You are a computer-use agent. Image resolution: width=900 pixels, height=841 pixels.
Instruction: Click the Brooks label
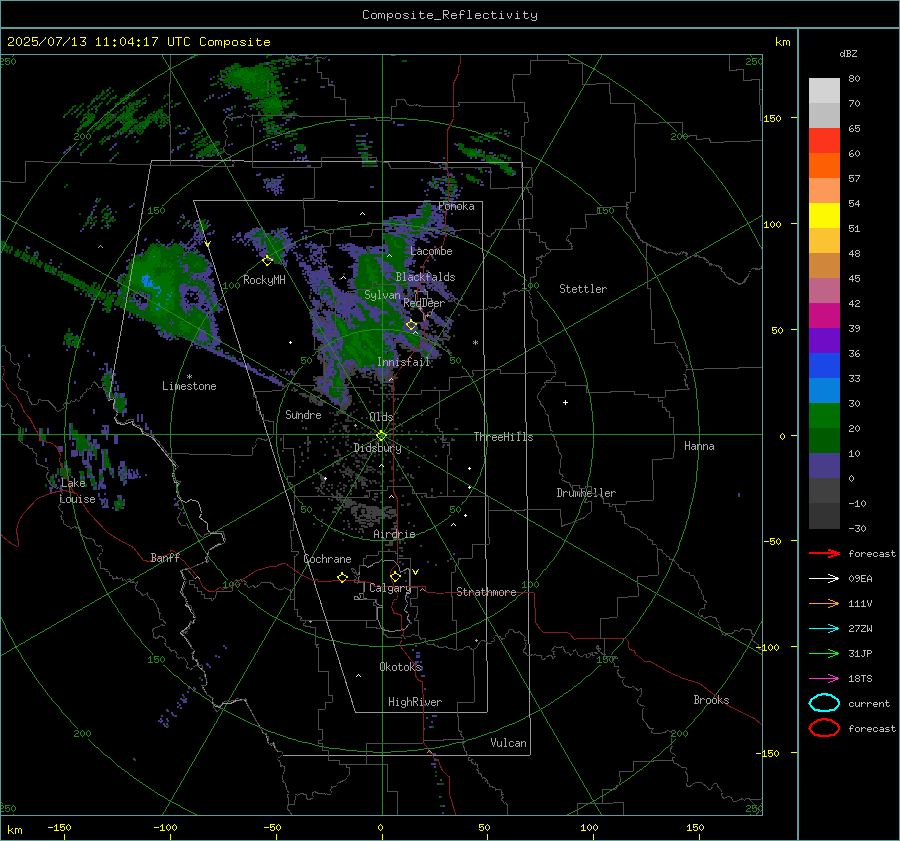pyautogui.click(x=711, y=700)
